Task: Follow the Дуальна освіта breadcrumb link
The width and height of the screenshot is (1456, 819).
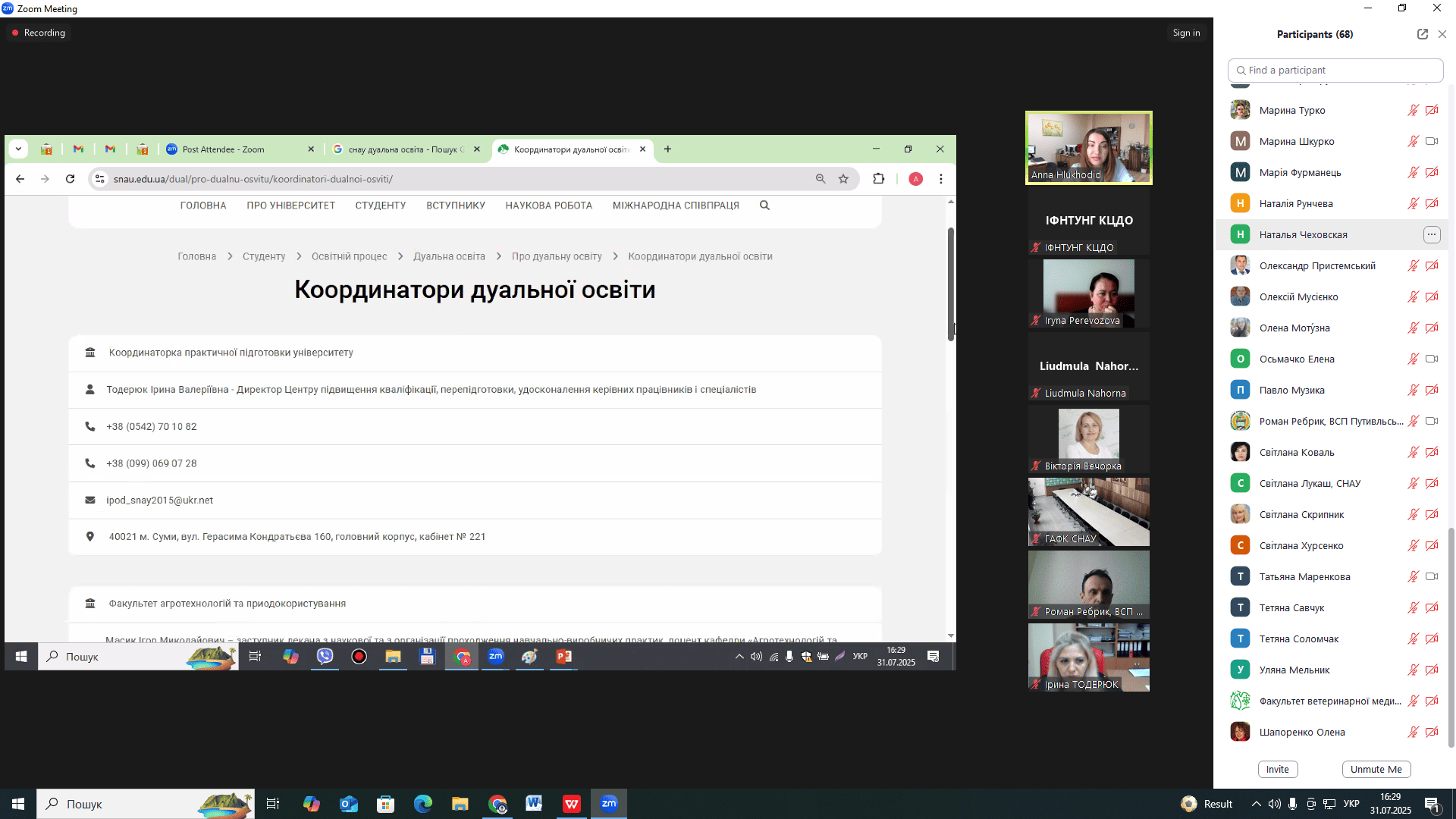Action: click(449, 256)
